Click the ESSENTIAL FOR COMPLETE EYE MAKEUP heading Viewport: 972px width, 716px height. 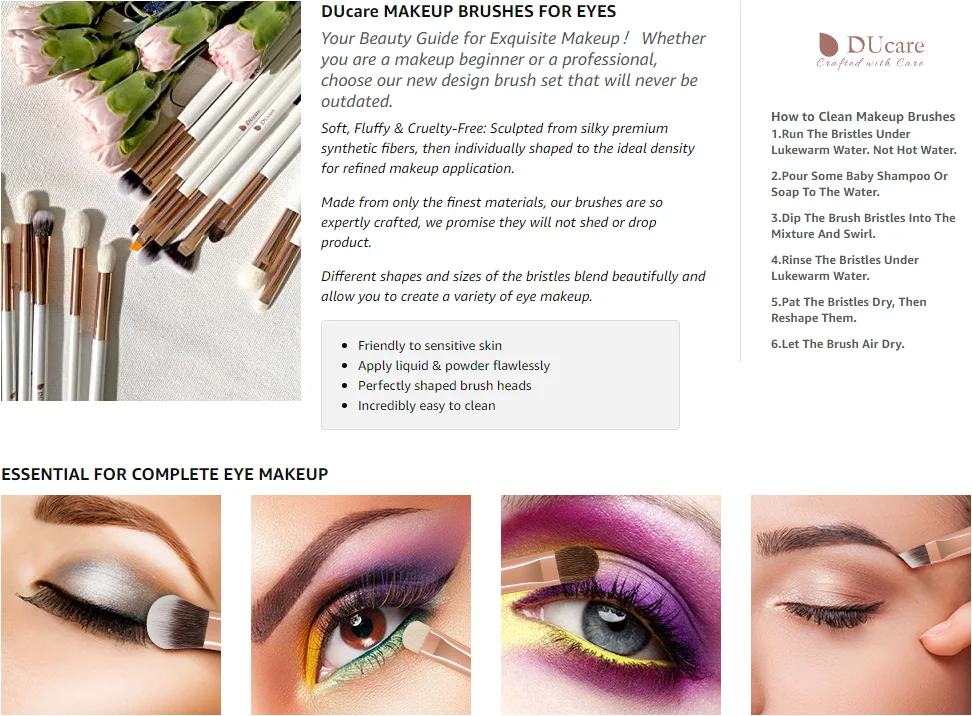(164, 474)
